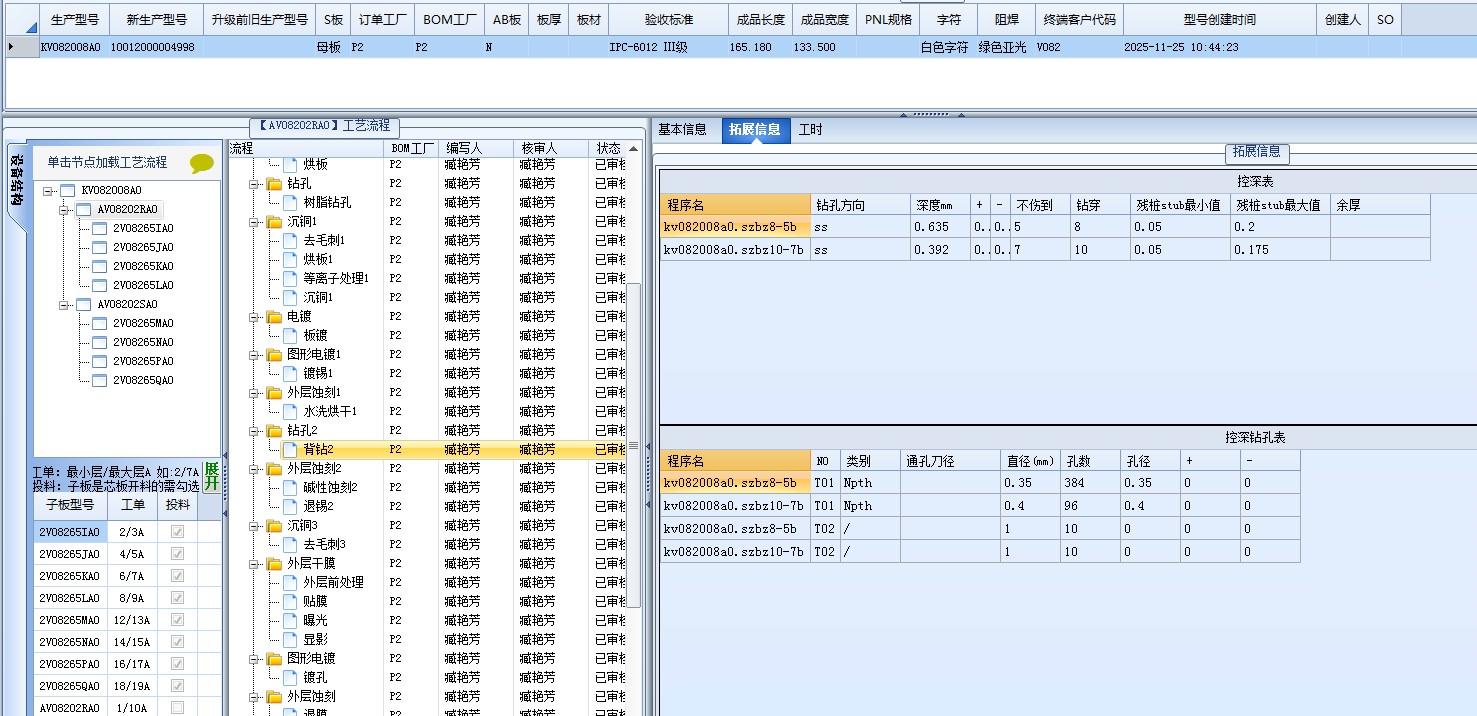Click the folder icon of 图形电镀1 step

(274, 355)
